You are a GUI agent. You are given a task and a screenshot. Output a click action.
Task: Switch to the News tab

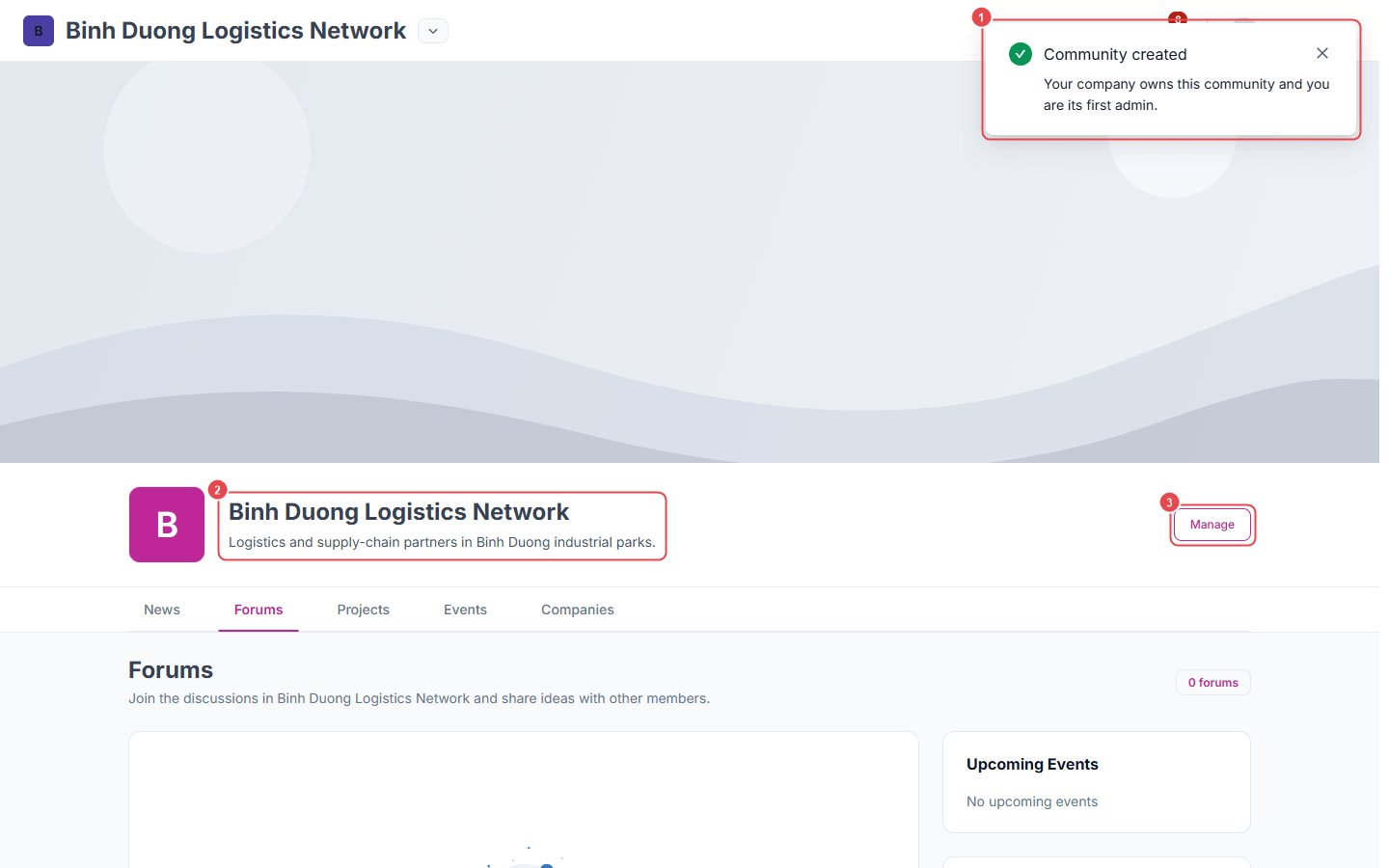click(x=162, y=610)
